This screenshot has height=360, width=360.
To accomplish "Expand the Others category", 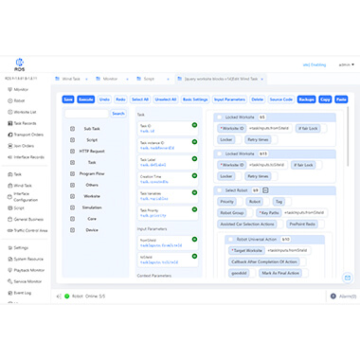I will click(x=72, y=185).
